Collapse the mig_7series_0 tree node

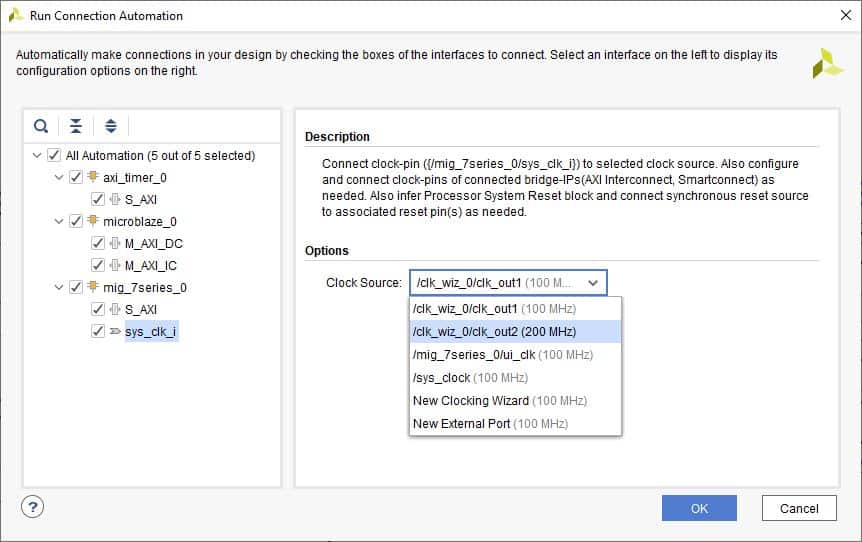pos(58,287)
